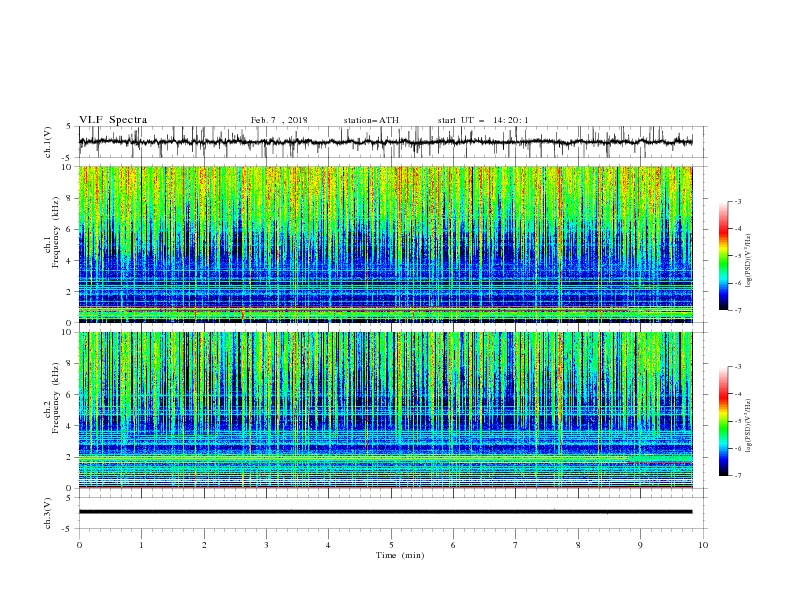This screenshot has width=792, height=612.
Task: Click the "10" tick on the time axis
Action: coord(703,545)
